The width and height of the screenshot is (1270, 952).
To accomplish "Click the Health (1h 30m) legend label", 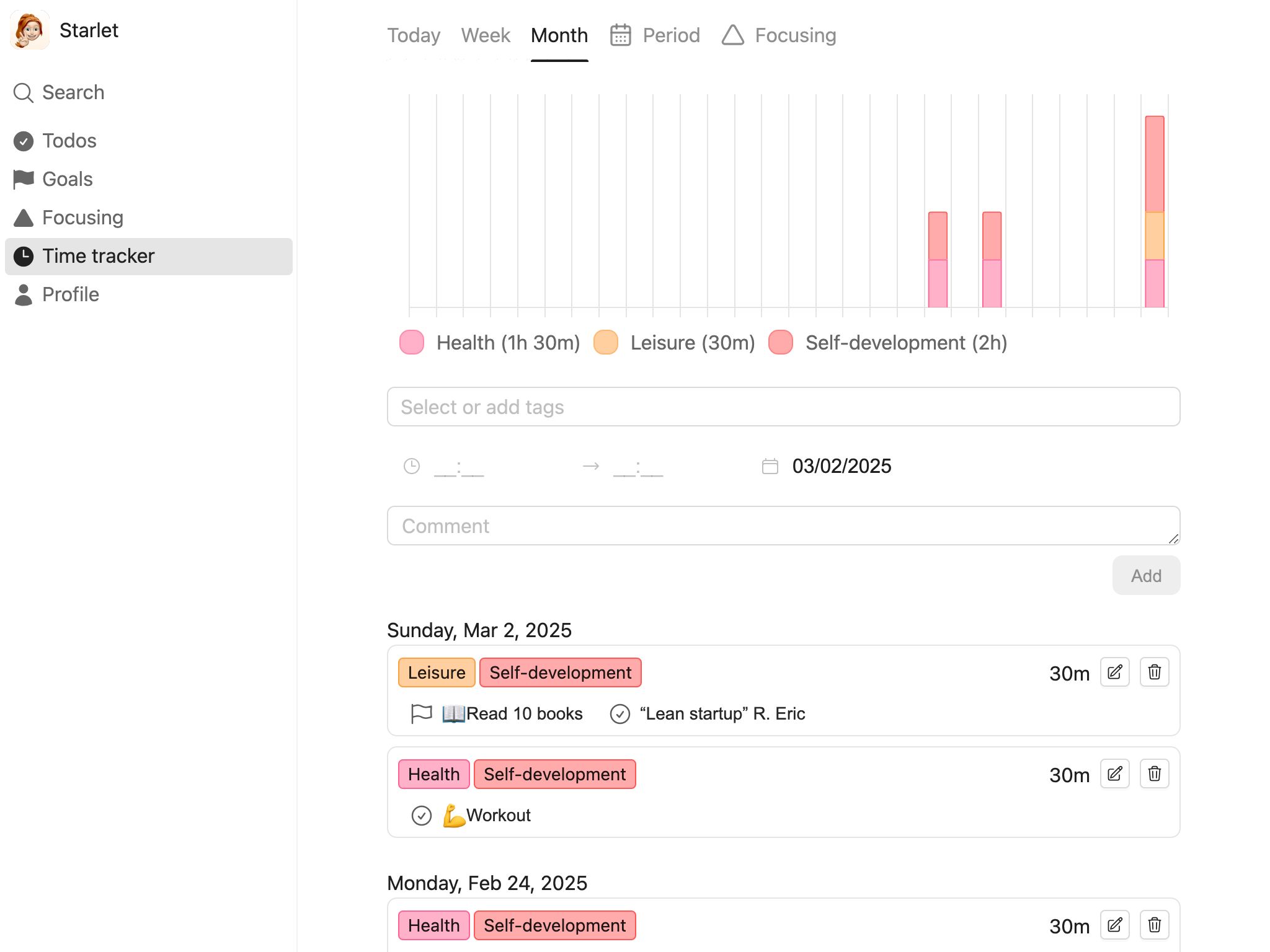I will (x=508, y=343).
